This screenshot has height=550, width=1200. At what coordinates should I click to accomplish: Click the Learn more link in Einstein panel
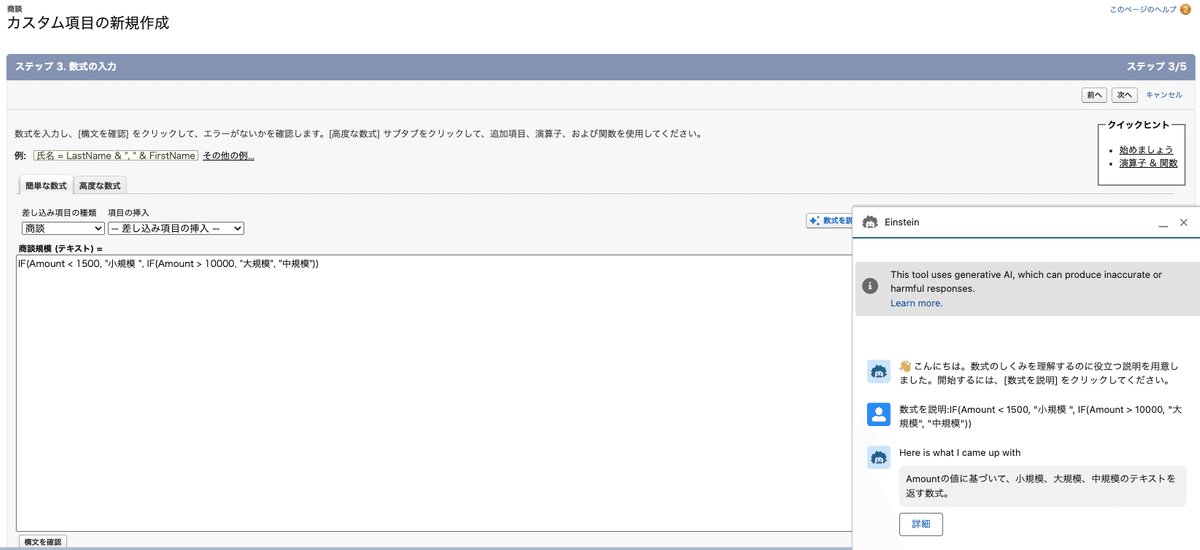[x=916, y=302]
